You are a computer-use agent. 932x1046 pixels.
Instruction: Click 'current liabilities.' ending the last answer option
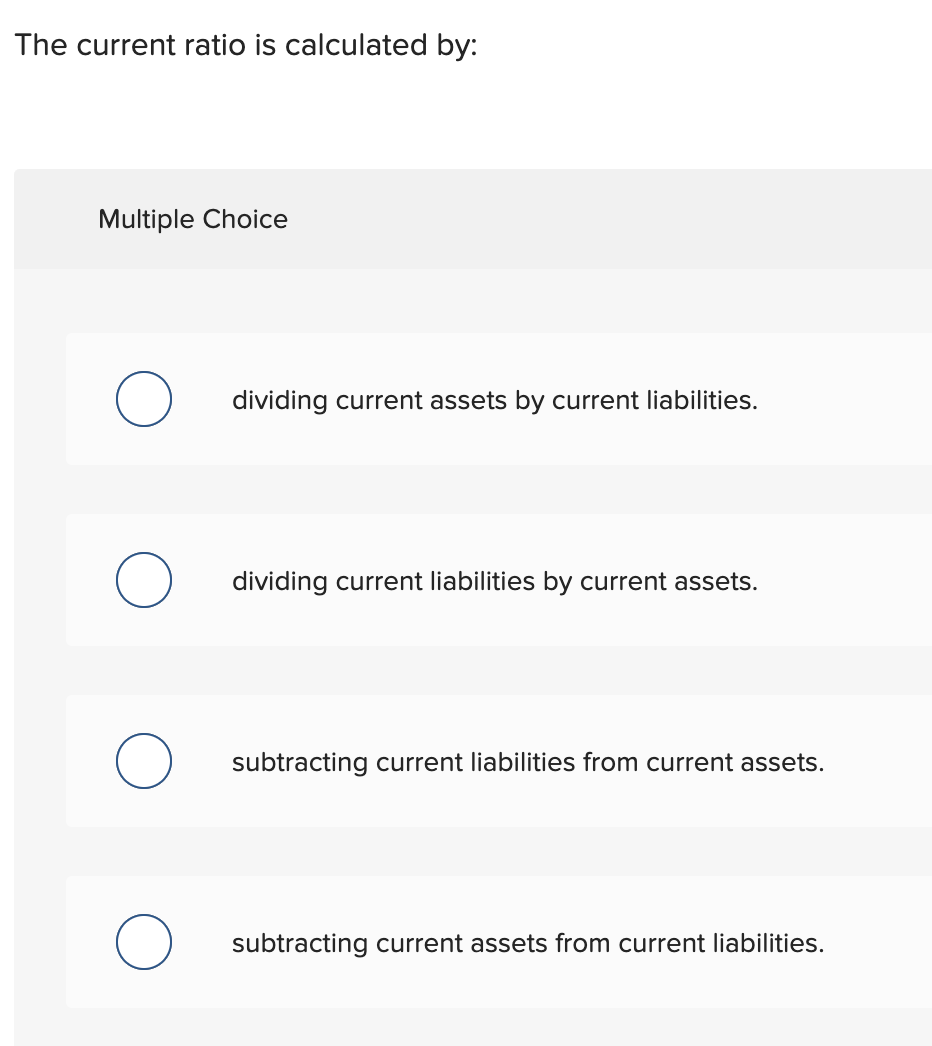tap(722, 944)
